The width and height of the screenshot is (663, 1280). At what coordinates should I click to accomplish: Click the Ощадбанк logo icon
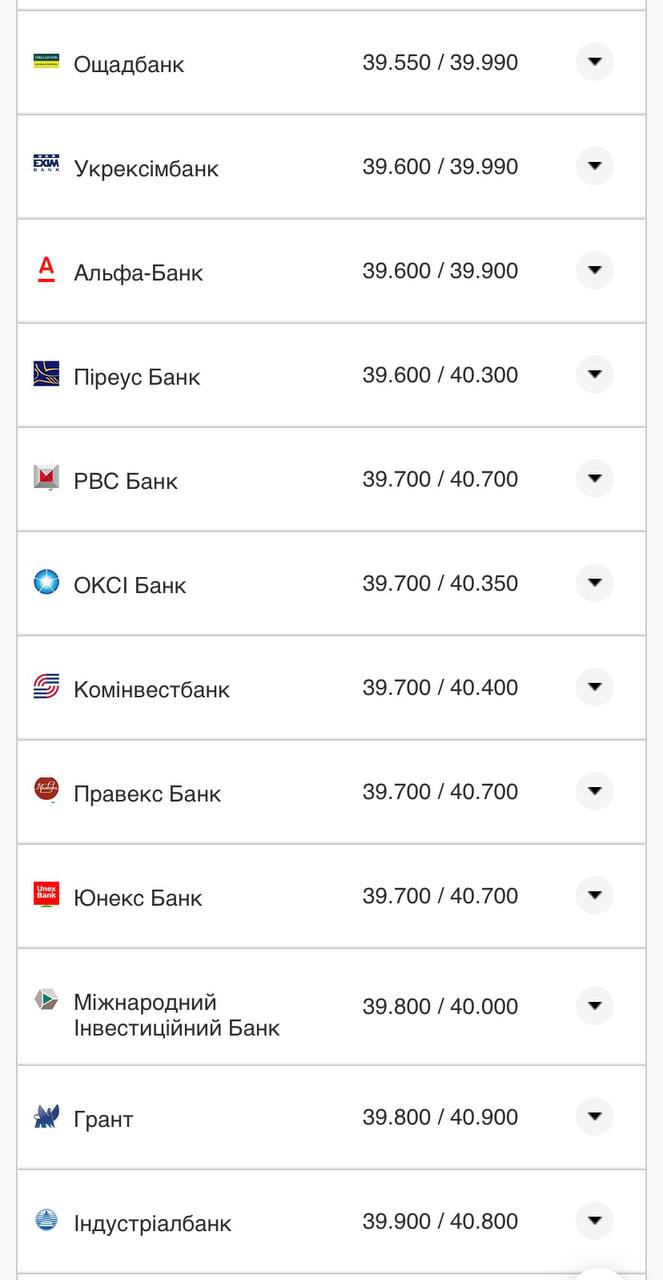pos(46,62)
